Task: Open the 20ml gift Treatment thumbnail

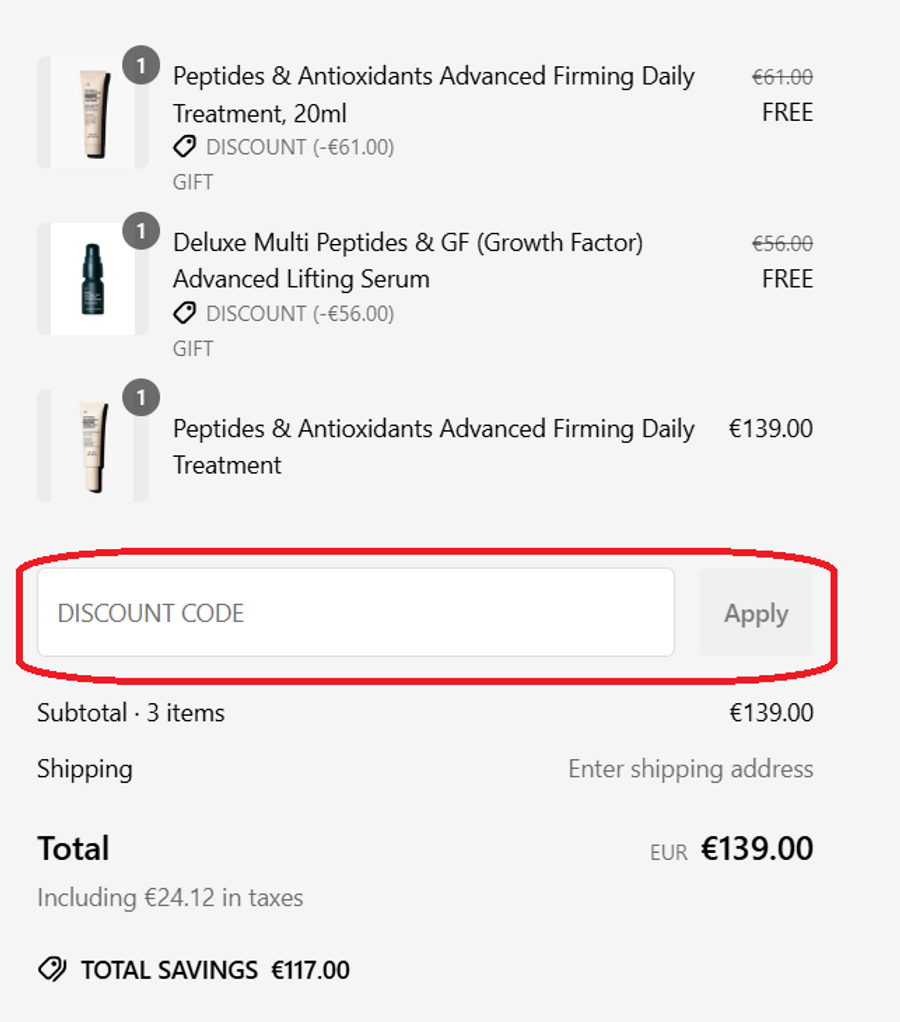Action: point(93,113)
